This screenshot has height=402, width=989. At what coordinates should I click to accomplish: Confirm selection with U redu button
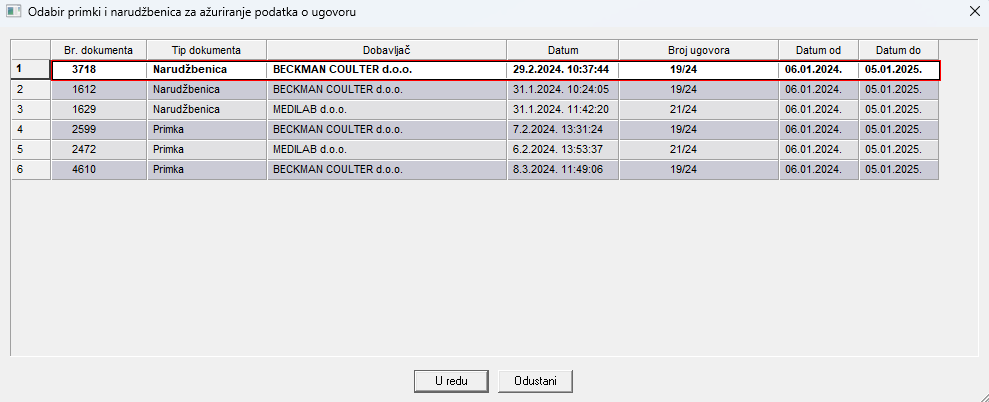[450, 381]
